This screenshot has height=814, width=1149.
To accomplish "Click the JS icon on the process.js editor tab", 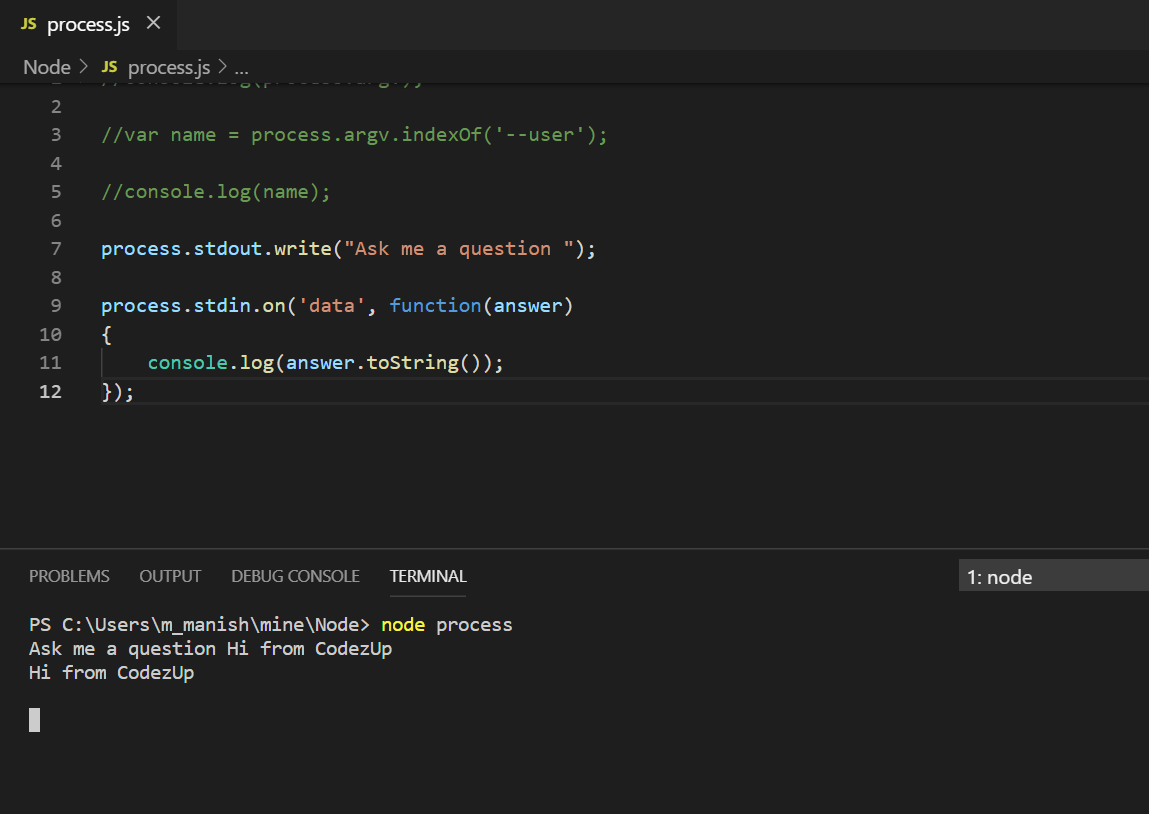I will tap(30, 24).
